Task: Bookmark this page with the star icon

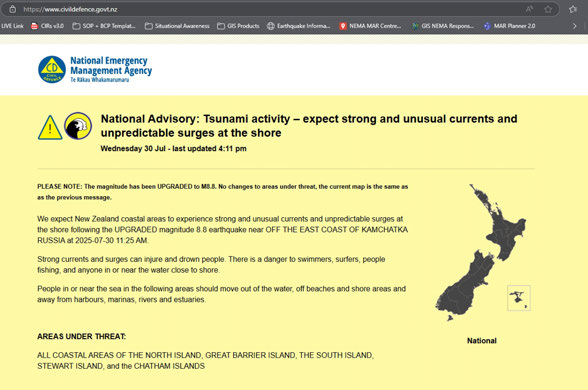Action: tap(548, 9)
